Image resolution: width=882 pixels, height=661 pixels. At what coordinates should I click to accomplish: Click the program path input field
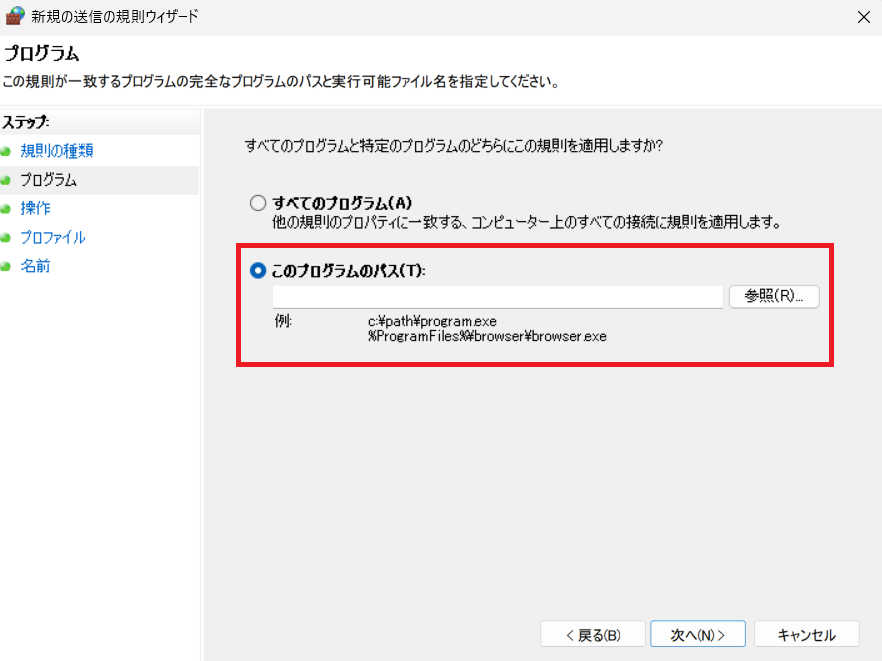pos(498,296)
